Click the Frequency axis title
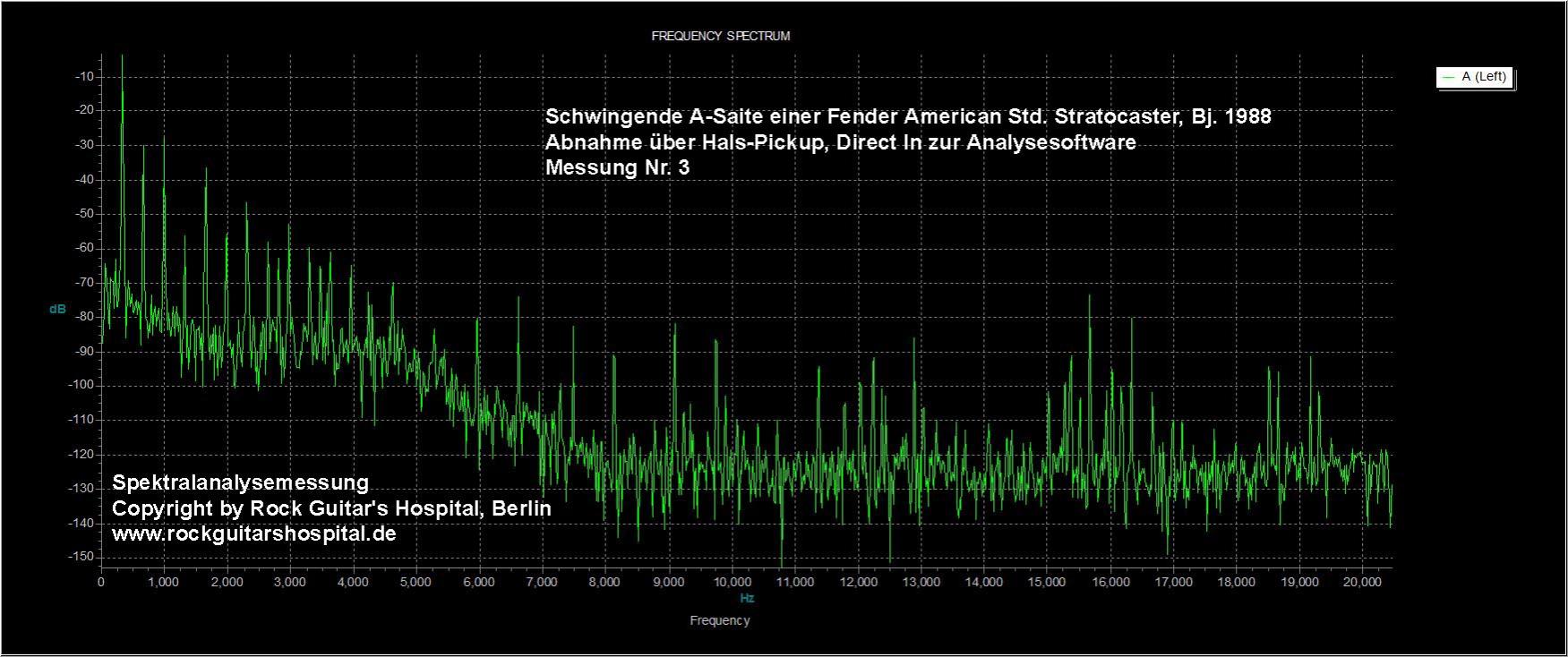 click(720, 620)
